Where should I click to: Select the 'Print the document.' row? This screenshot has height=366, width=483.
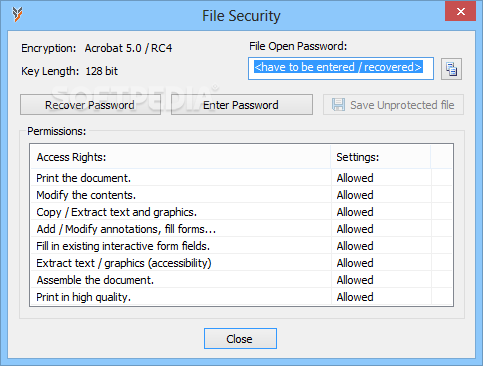click(241, 178)
